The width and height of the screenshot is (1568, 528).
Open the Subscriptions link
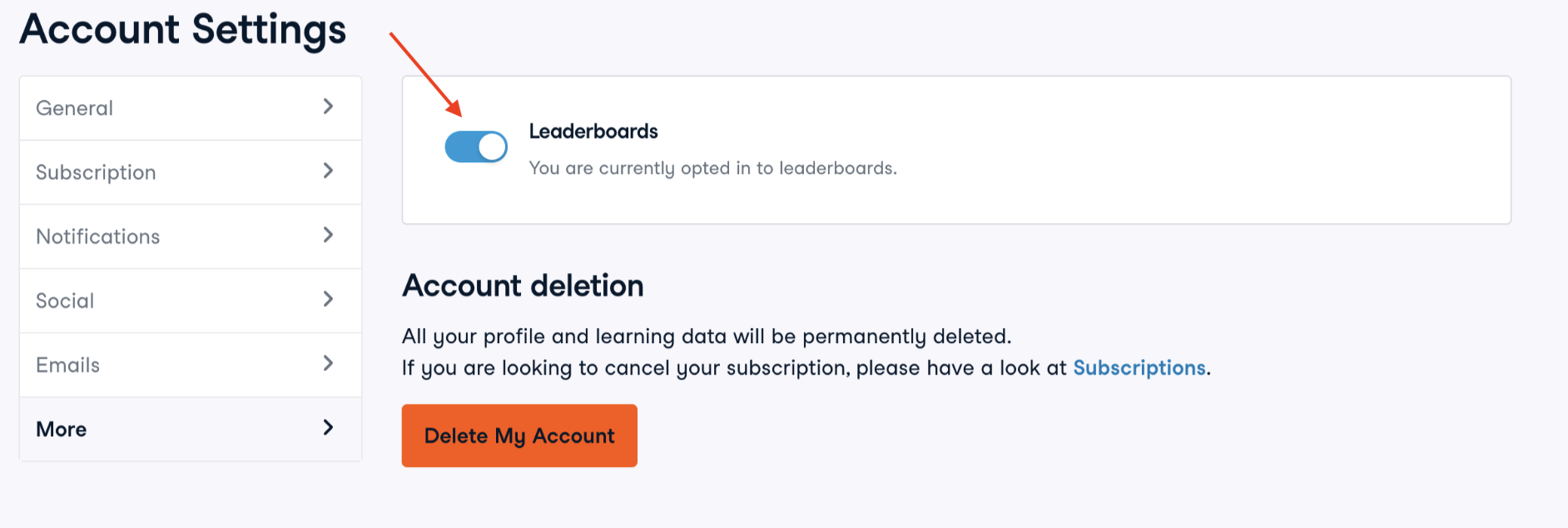point(1139,367)
